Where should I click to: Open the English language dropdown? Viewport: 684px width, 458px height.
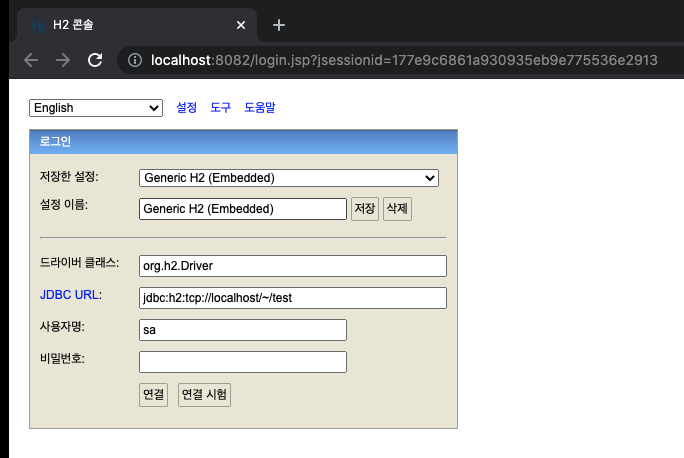pyautogui.click(x=96, y=108)
